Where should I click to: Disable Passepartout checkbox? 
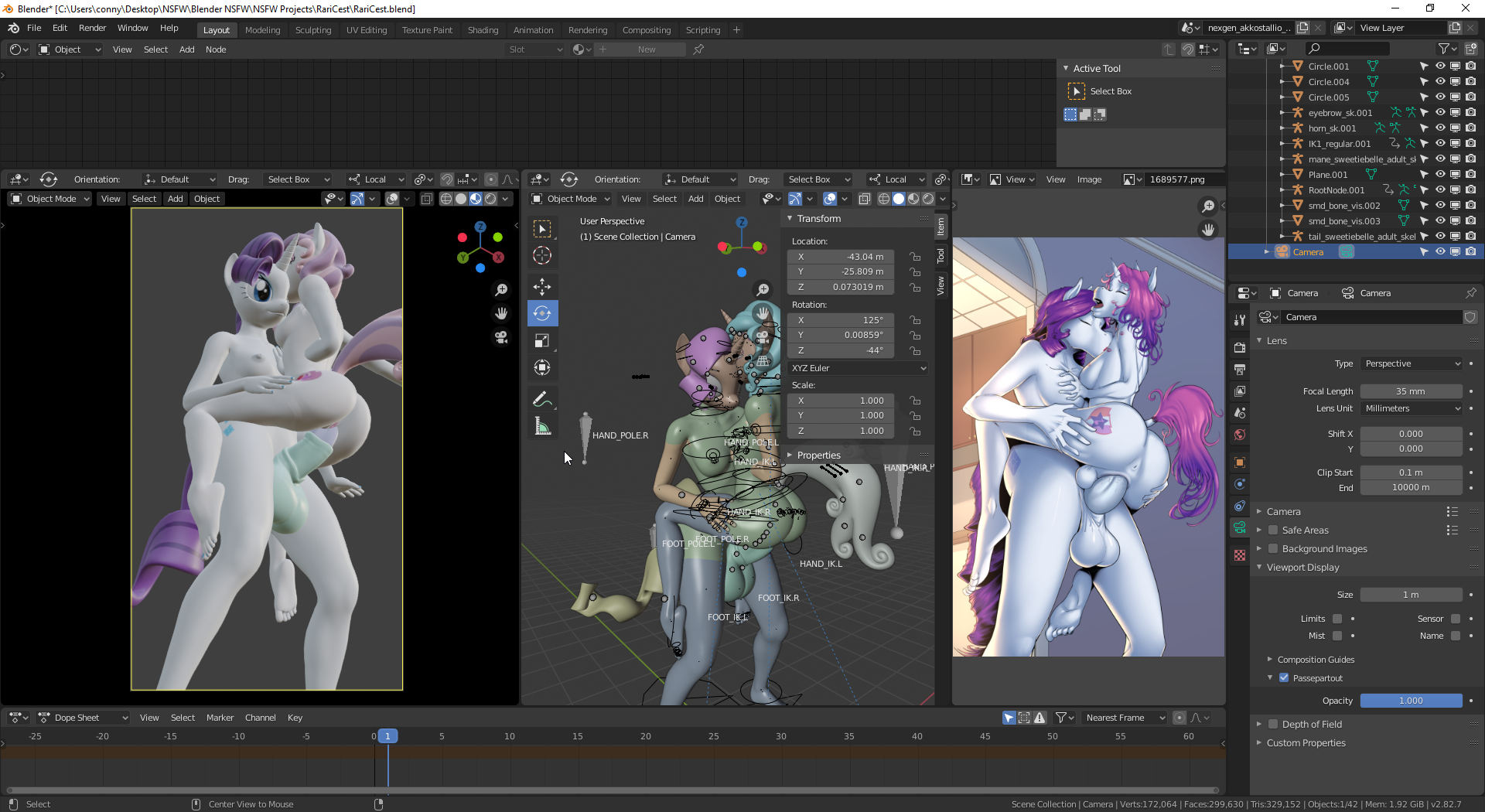pos(1284,678)
